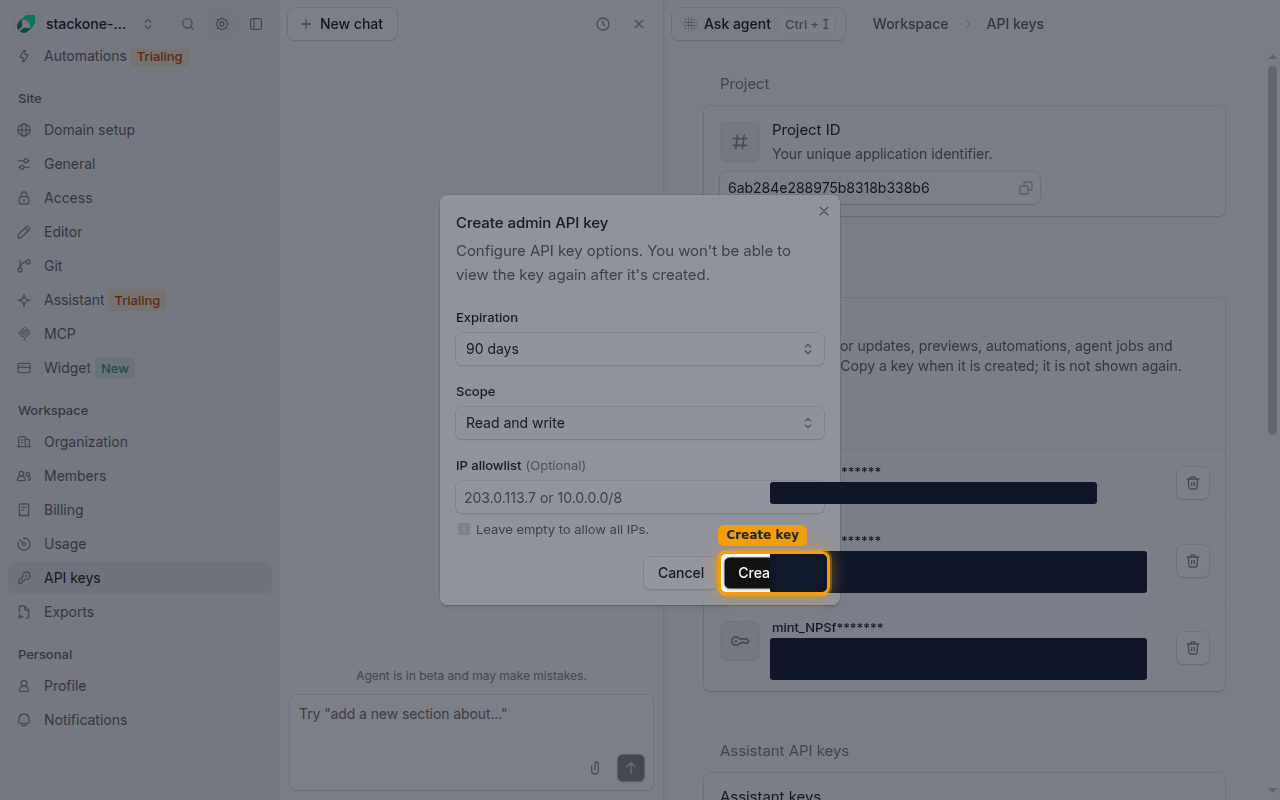Open the Scope dropdown showing Read and write
The image size is (1280, 800).
640,423
